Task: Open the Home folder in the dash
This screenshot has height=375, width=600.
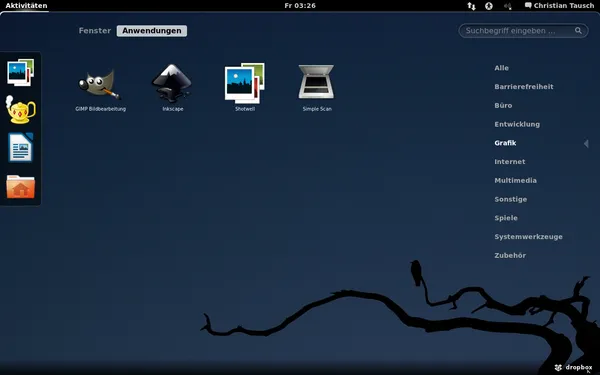Action: 21,186
